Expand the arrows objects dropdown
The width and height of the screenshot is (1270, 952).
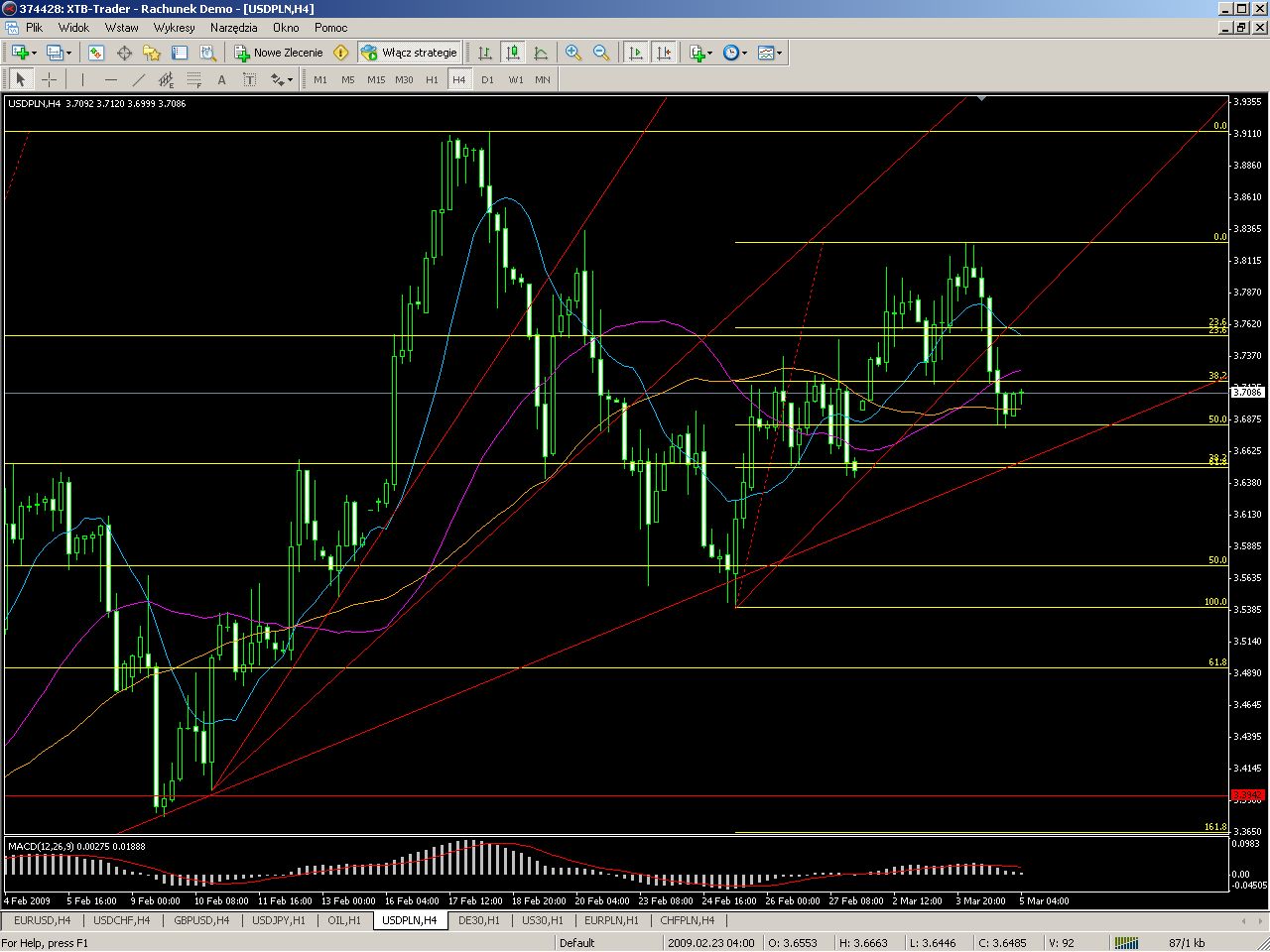point(290,79)
